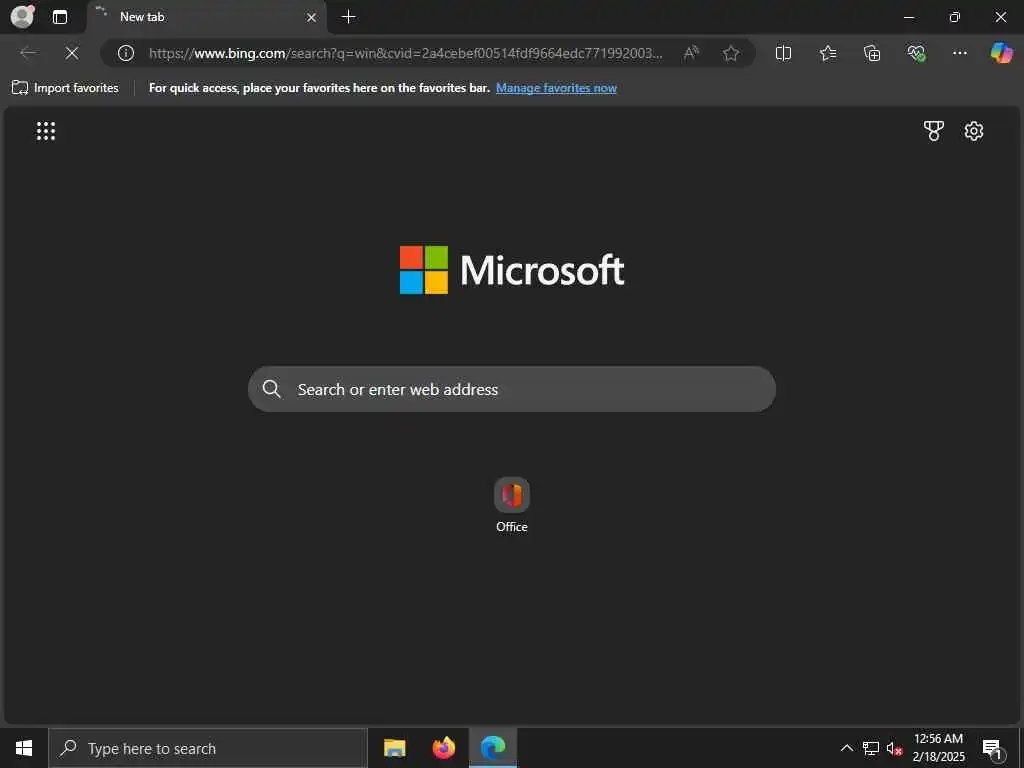
Task: Follow the Manage favorites now link
Action: [556, 88]
